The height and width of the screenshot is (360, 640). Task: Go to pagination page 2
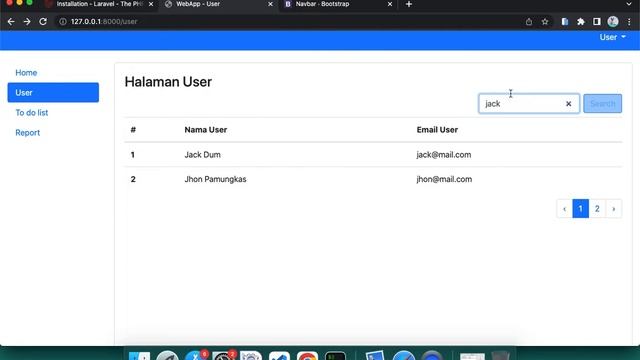coord(597,209)
